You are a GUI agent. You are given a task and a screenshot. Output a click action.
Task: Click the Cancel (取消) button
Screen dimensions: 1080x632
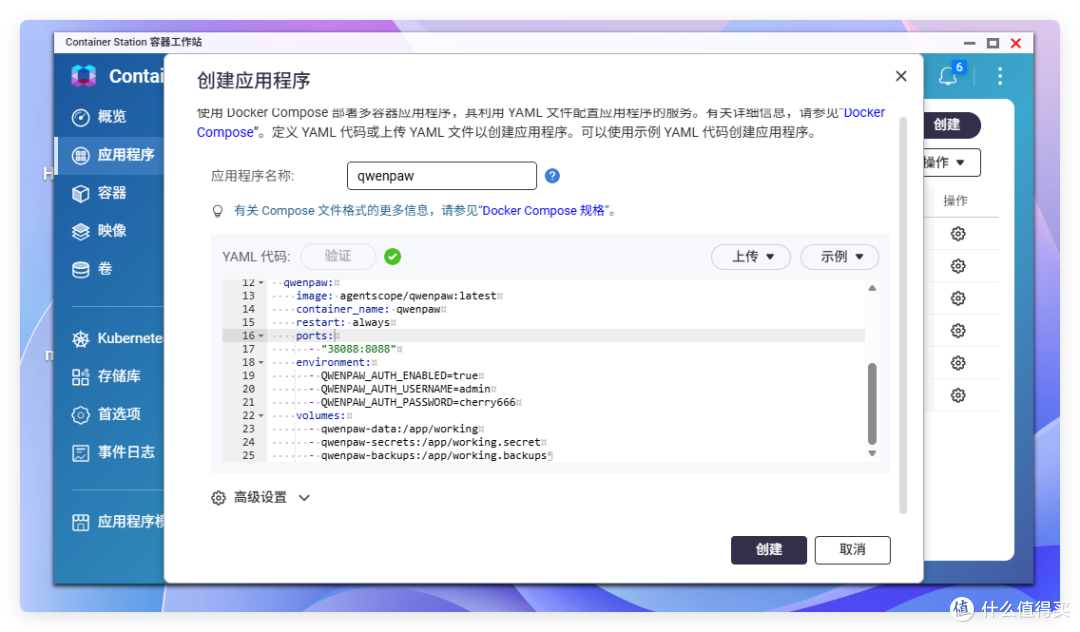coord(852,549)
